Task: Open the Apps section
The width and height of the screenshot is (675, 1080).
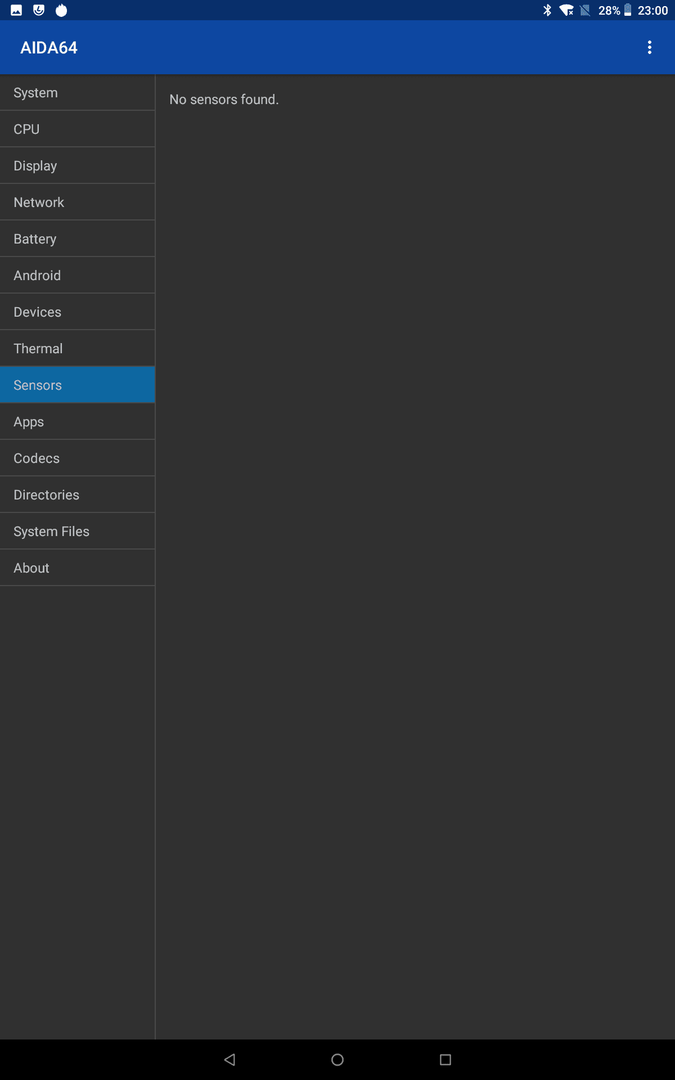Action: pyautogui.click(x=77, y=421)
